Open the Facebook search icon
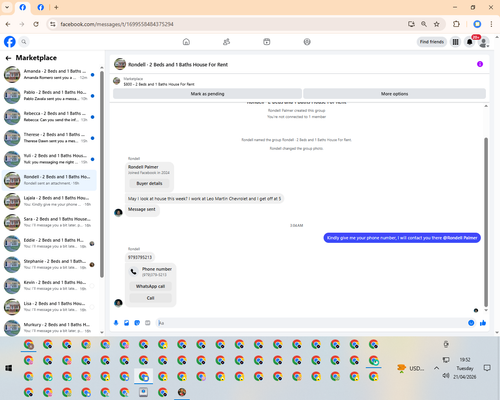Viewport: 500px width, 400px height. click(x=24, y=42)
